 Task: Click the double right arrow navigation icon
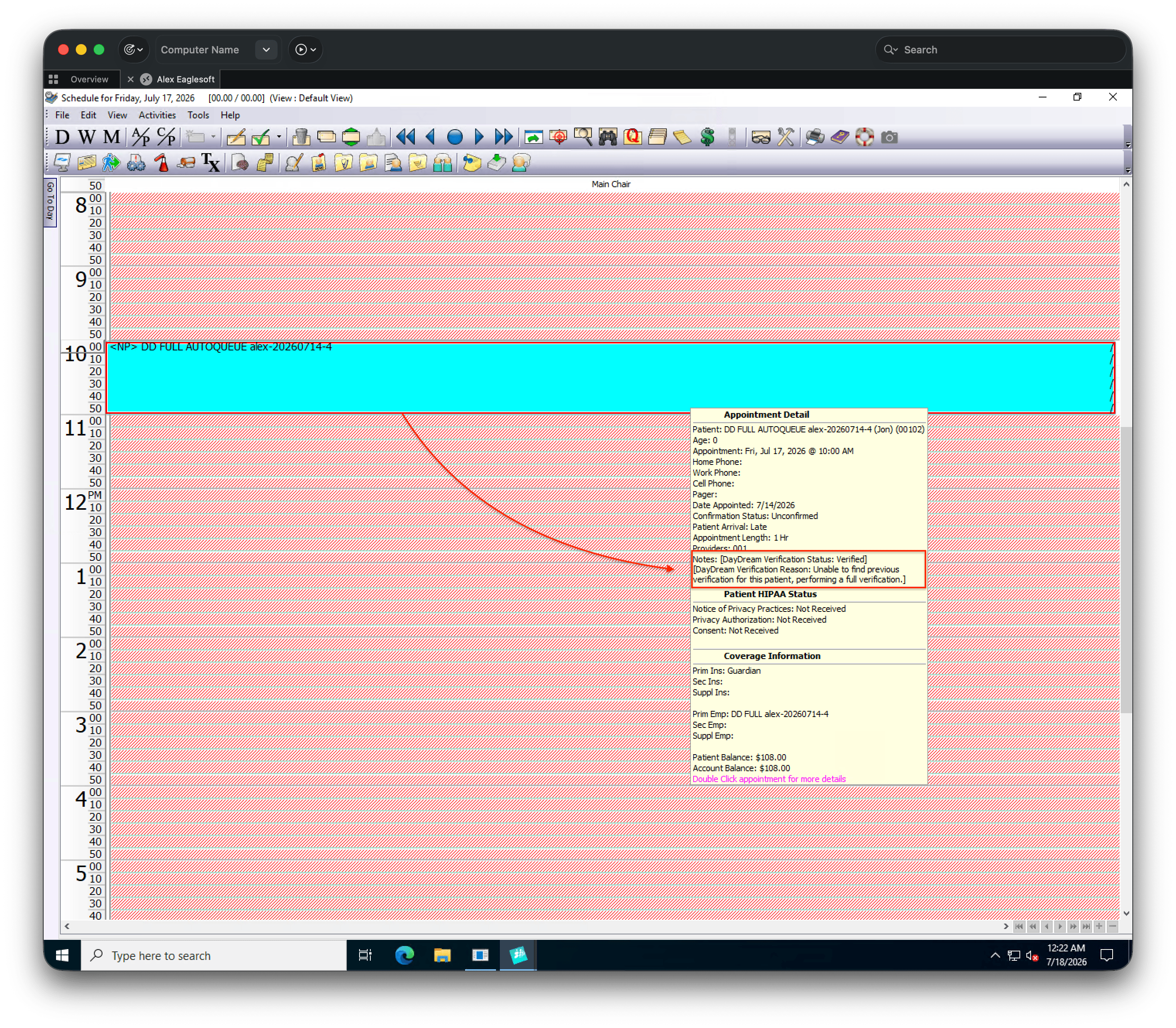pyautogui.click(x=503, y=138)
